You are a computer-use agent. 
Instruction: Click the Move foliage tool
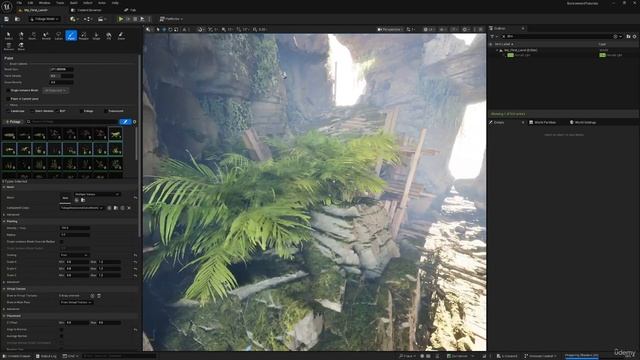(x=21, y=47)
